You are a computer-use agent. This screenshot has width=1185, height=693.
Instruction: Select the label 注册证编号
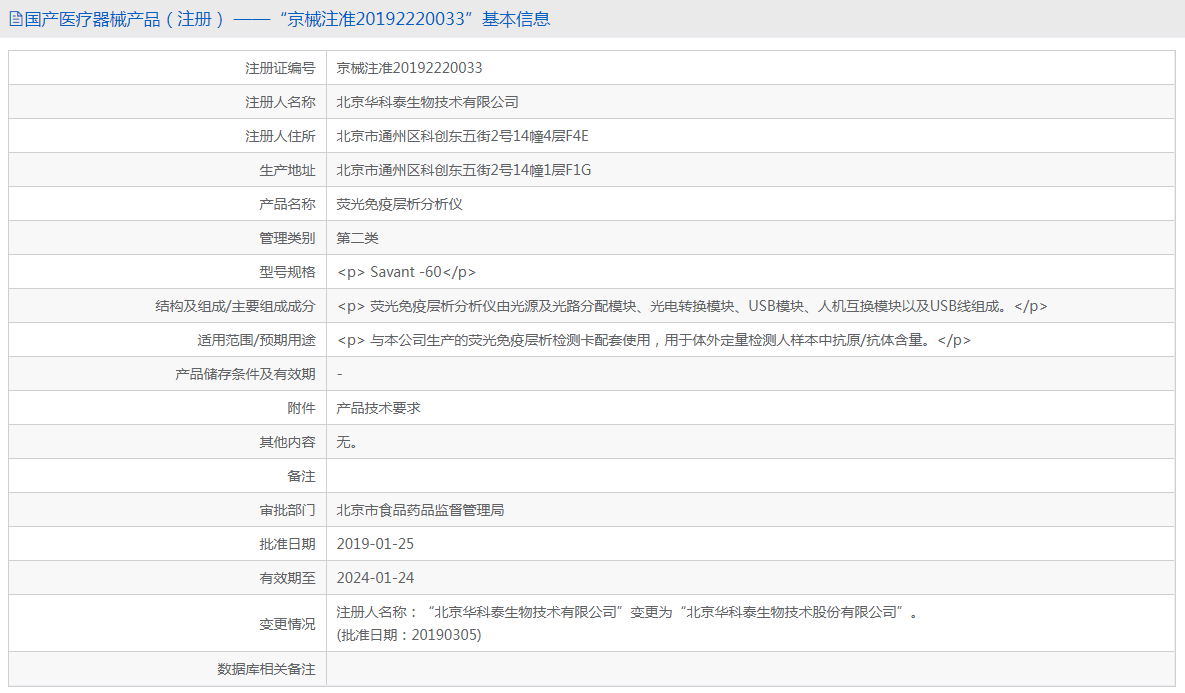pos(280,68)
